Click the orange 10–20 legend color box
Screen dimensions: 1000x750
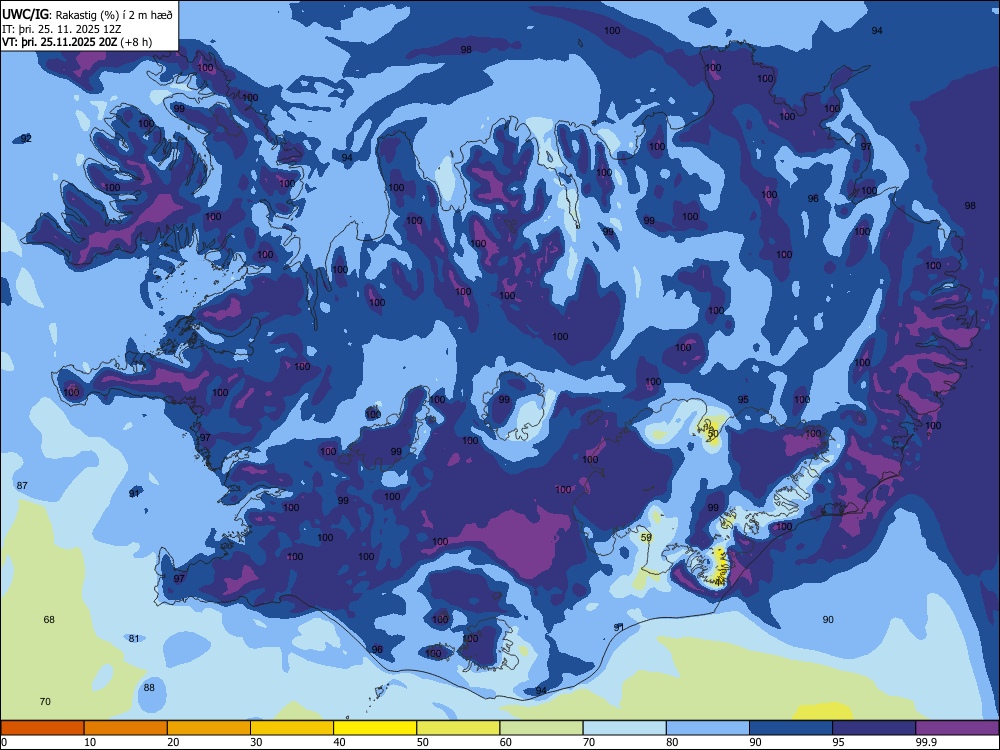126,728
